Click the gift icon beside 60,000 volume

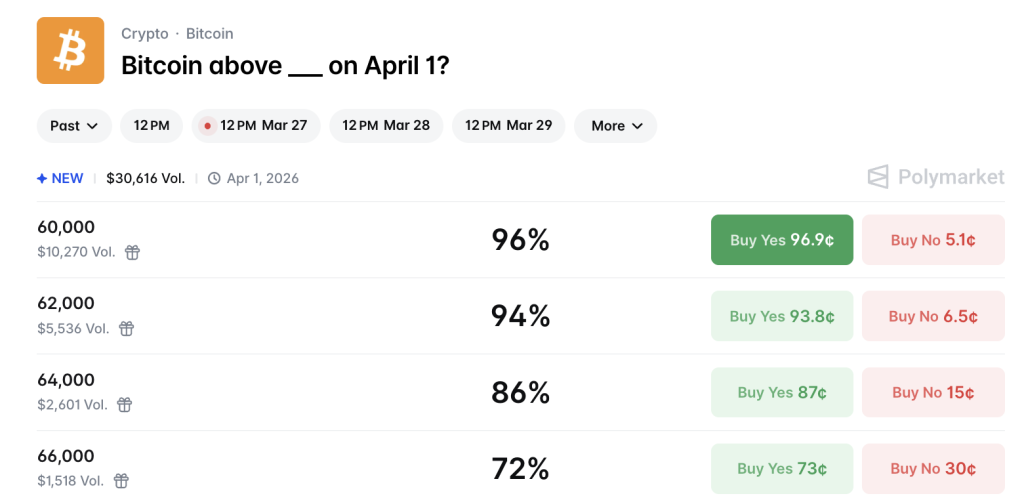[x=132, y=252]
